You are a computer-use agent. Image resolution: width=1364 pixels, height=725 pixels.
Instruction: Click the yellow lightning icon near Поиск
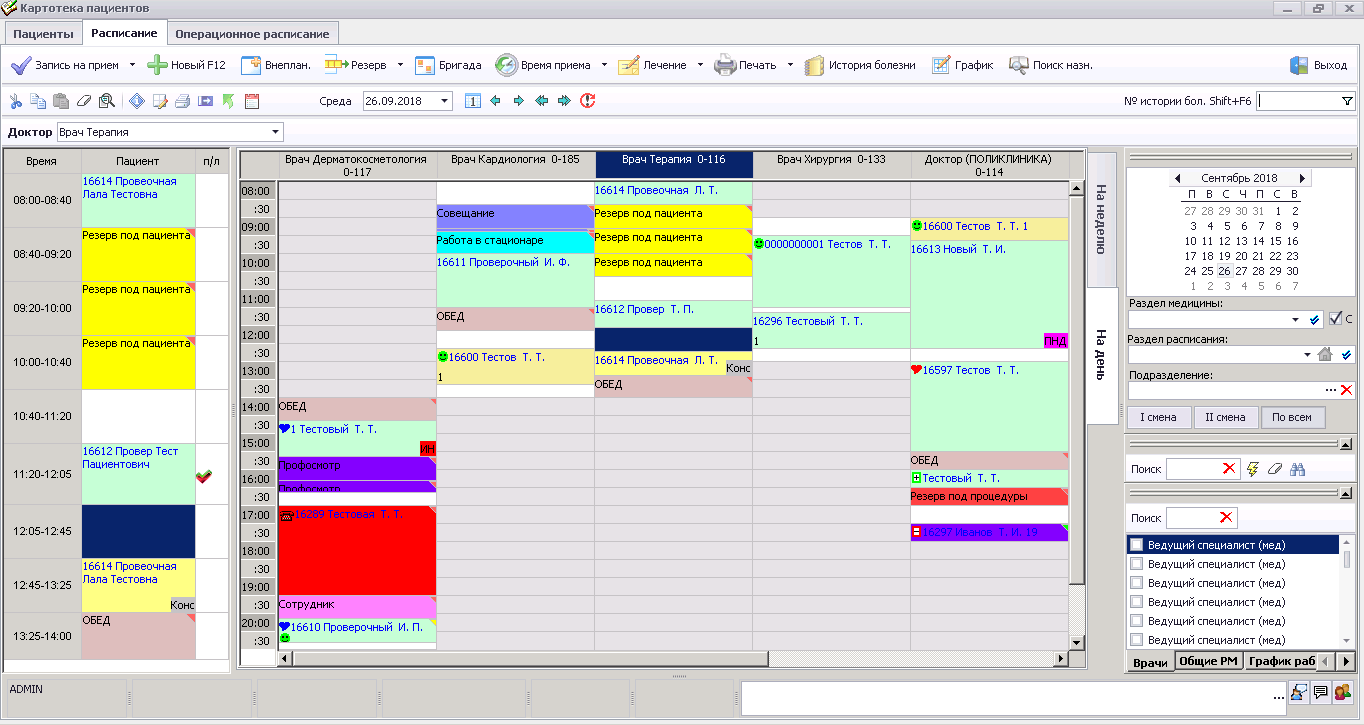click(1253, 469)
